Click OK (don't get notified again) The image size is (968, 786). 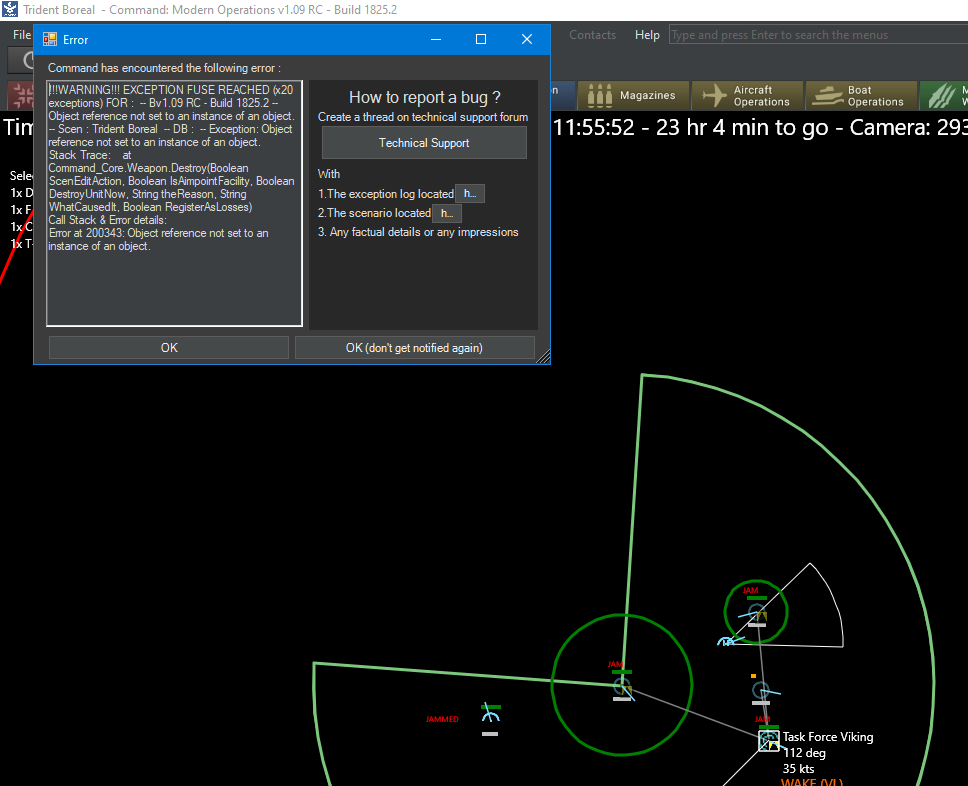(x=414, y=348)
